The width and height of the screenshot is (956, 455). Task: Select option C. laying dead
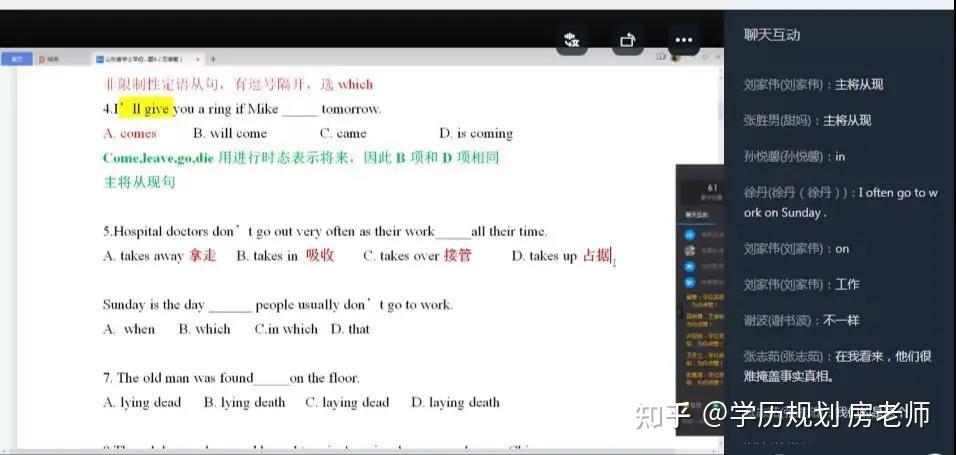(x=347, y=403)
